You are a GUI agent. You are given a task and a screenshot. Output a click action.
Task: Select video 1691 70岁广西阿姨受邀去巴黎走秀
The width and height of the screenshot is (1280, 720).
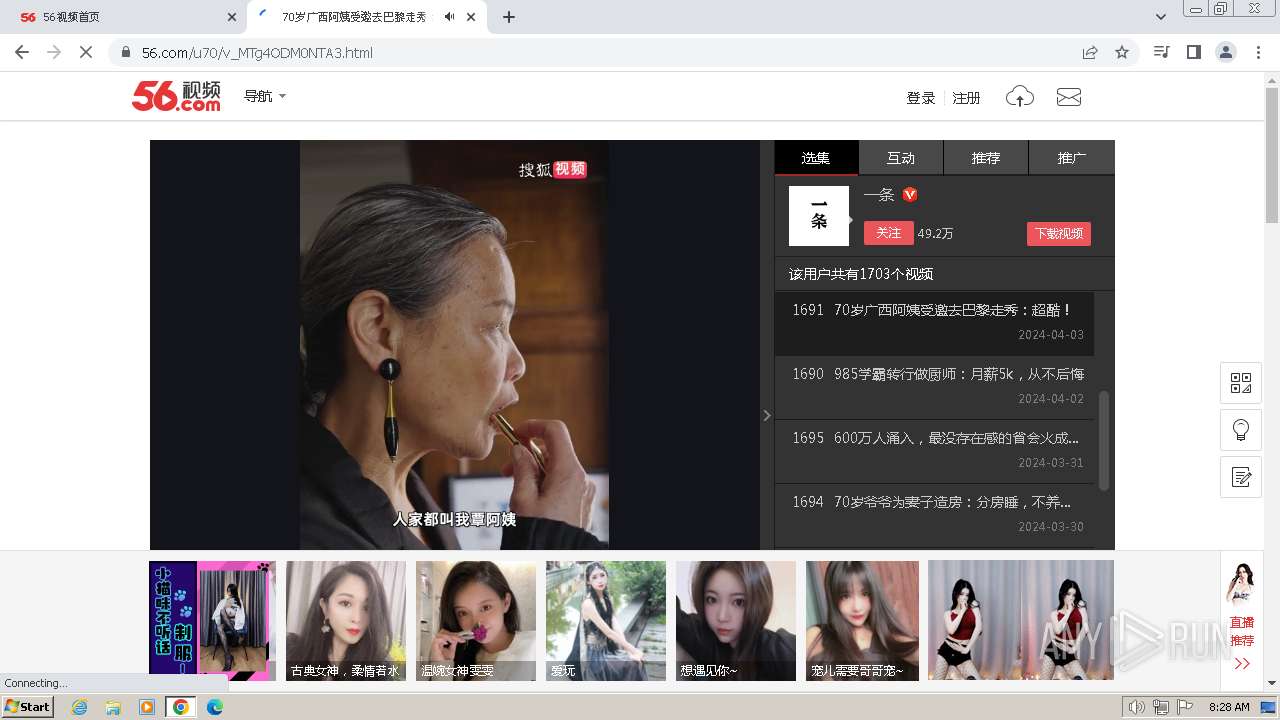click(x=934, y=323)
